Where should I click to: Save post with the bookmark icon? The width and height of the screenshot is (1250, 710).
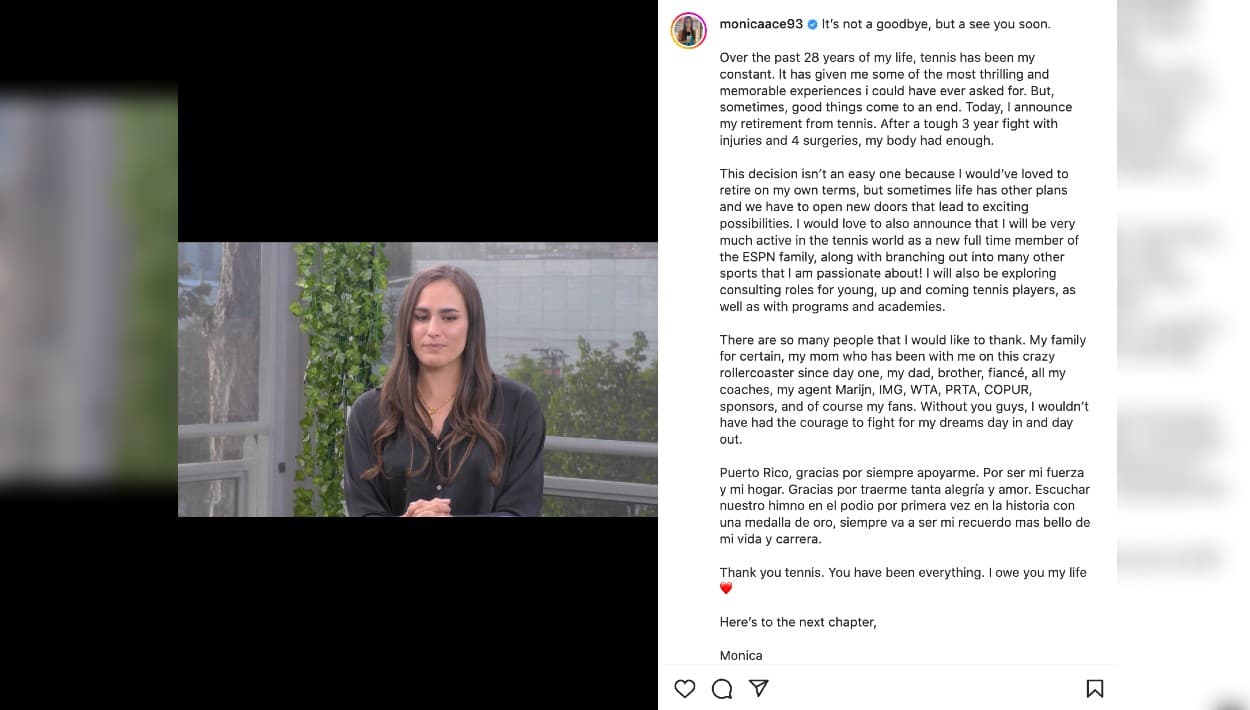[x=1095, y=688]
